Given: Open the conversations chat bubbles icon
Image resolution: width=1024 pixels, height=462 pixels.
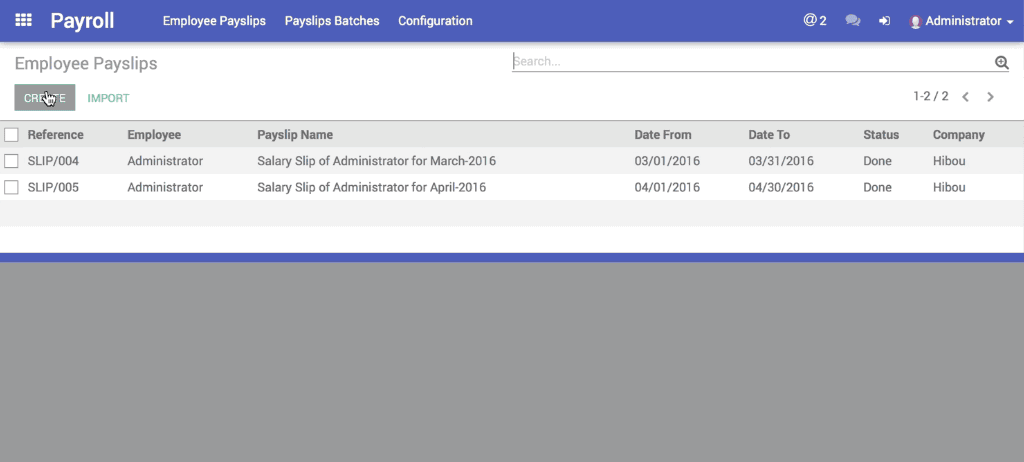Looking at the screenshot, I should [x=852, y=21].
